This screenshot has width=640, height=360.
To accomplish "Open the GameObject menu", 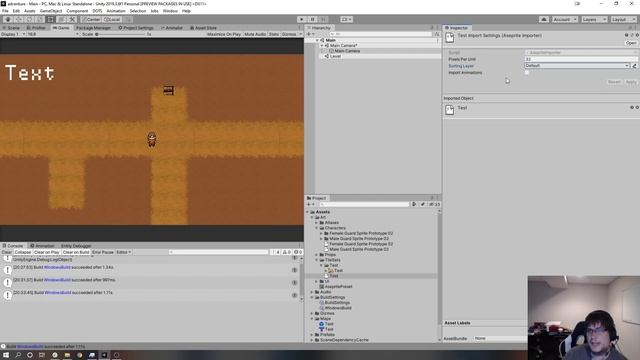I will tap(51, 11).
